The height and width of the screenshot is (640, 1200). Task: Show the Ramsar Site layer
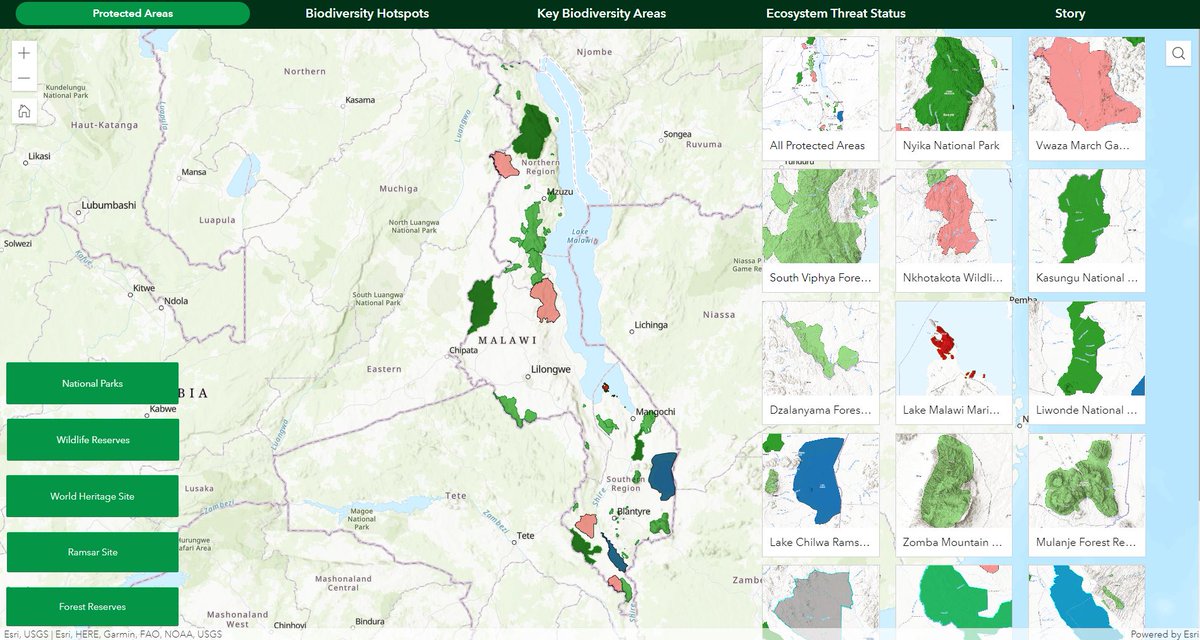click(x=92, y=552)
